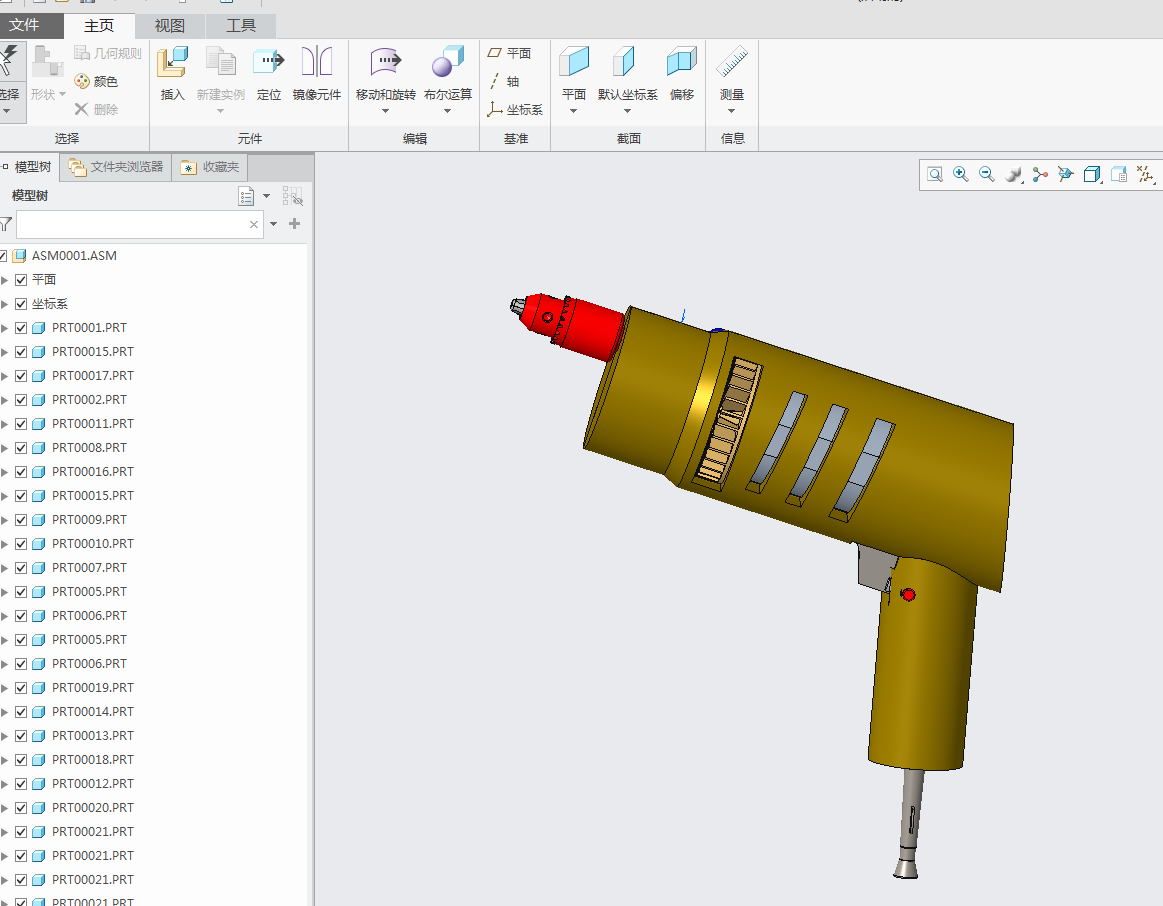The height and width of the screenshot is (906, 1163).
Task: Toggle the PRT0008.PRT checkbox
Action: (x=21, y=448)
